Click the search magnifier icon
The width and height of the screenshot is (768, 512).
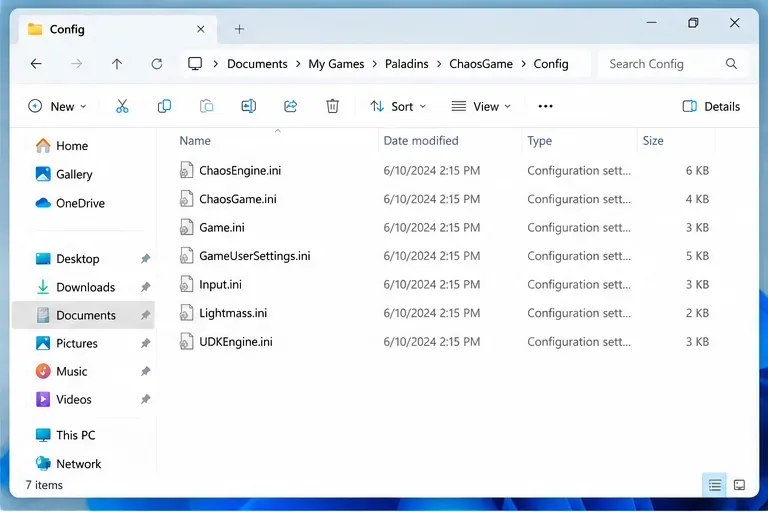pyautogui.click(x=731, y=64)
